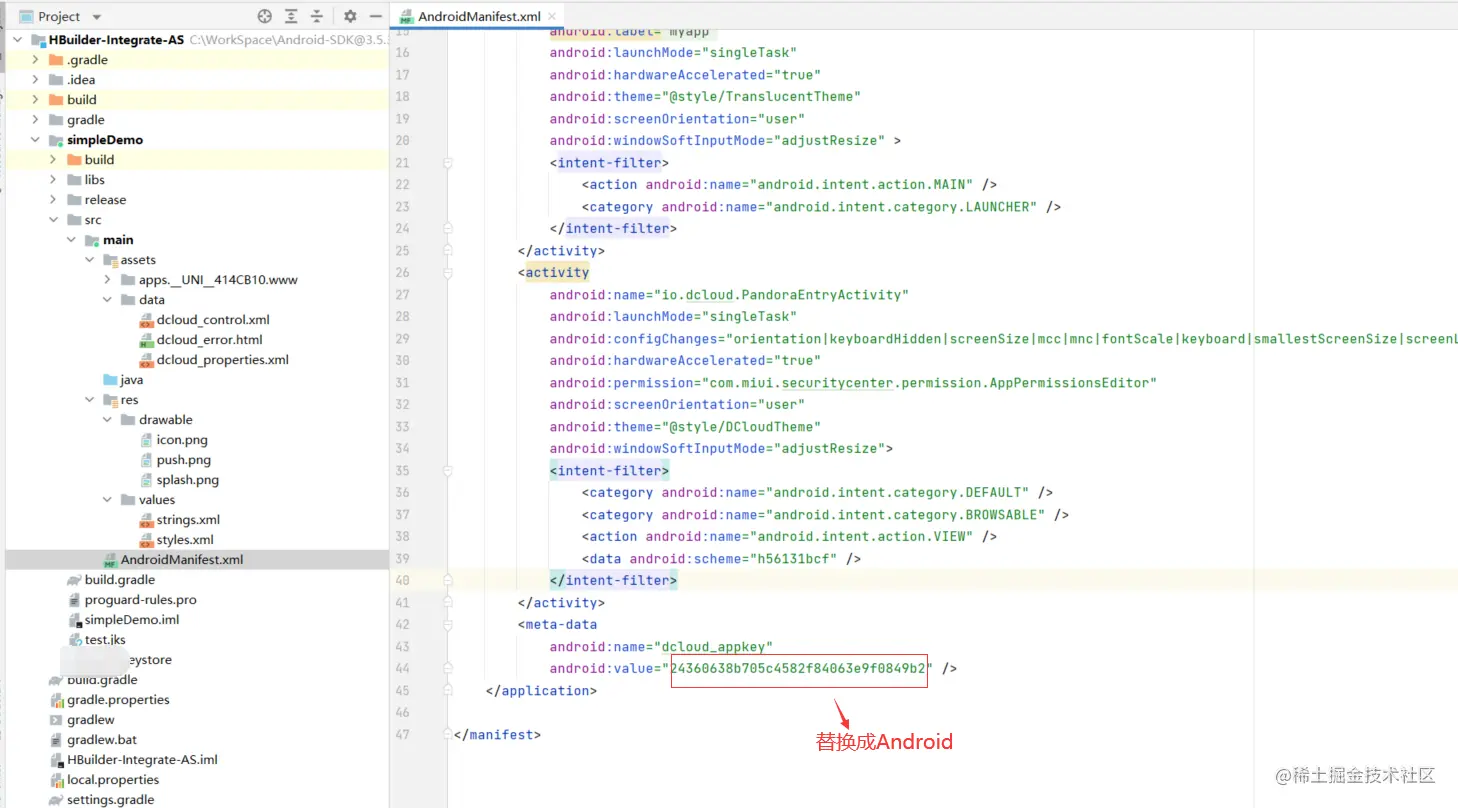Fold the meta-data block at line 42
The width and height of the screenshot is (1458, 808).
[448, 624]
